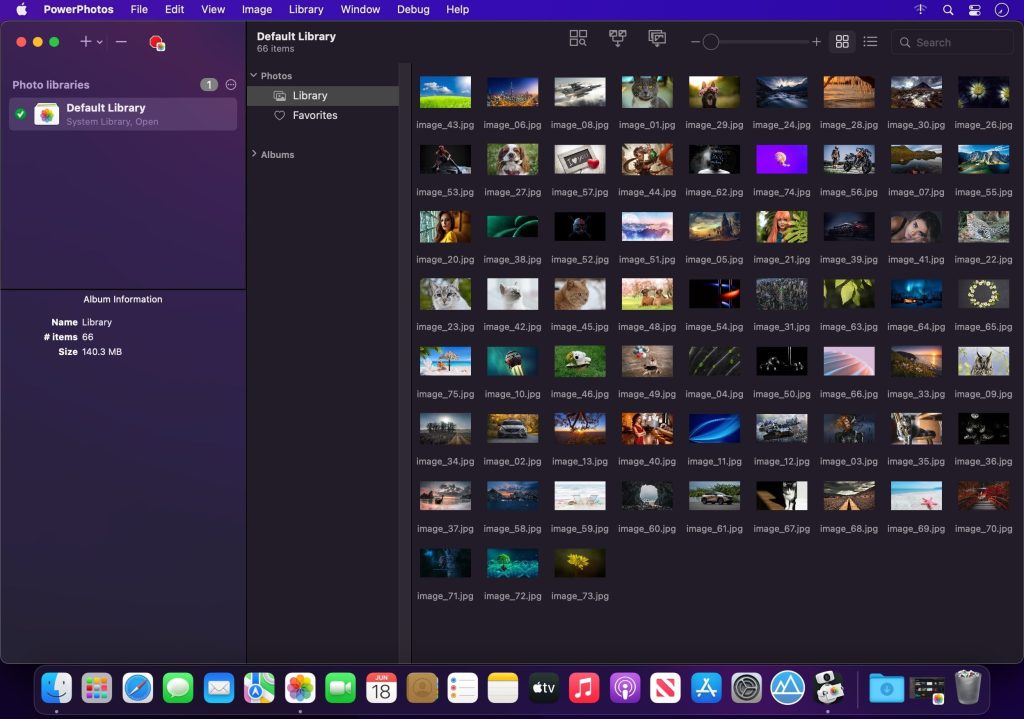Image resolution: width=1024 pixels, height=719 pixels.
Task: Open the Debug menu
Action: [x=412, y=9]
